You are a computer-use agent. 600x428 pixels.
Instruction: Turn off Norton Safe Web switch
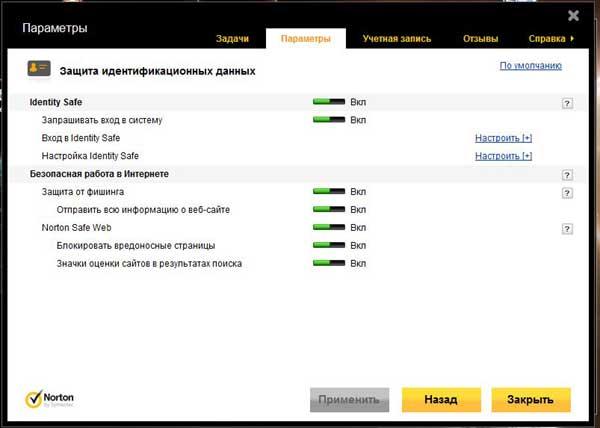tap(329, 227)
